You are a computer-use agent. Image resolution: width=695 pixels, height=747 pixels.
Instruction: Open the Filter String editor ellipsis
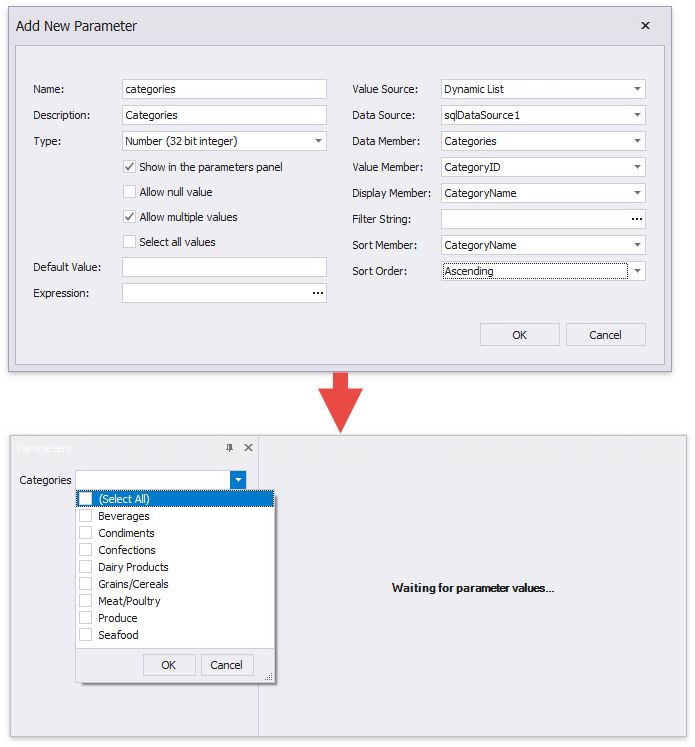(637, 219)
